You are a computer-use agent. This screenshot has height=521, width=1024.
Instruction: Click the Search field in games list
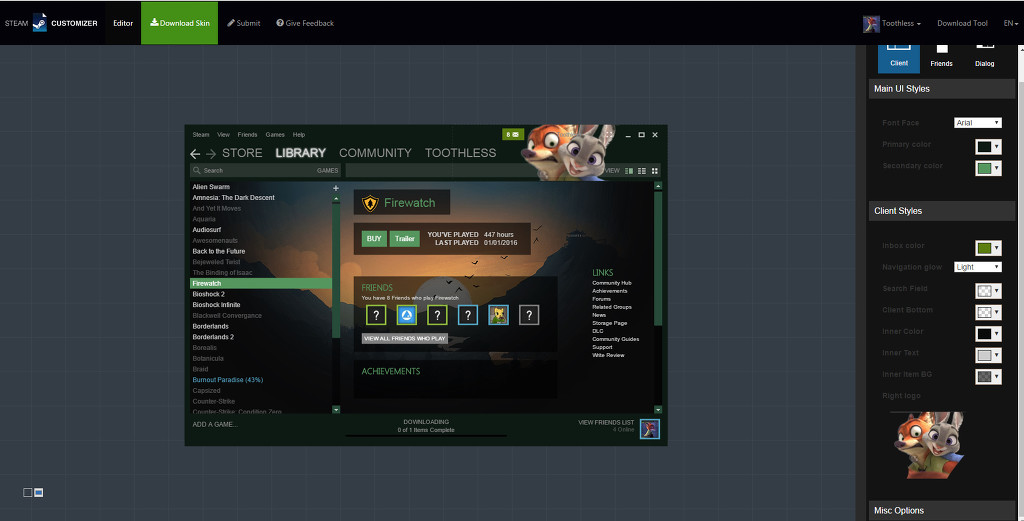click(x=265, y=170)
